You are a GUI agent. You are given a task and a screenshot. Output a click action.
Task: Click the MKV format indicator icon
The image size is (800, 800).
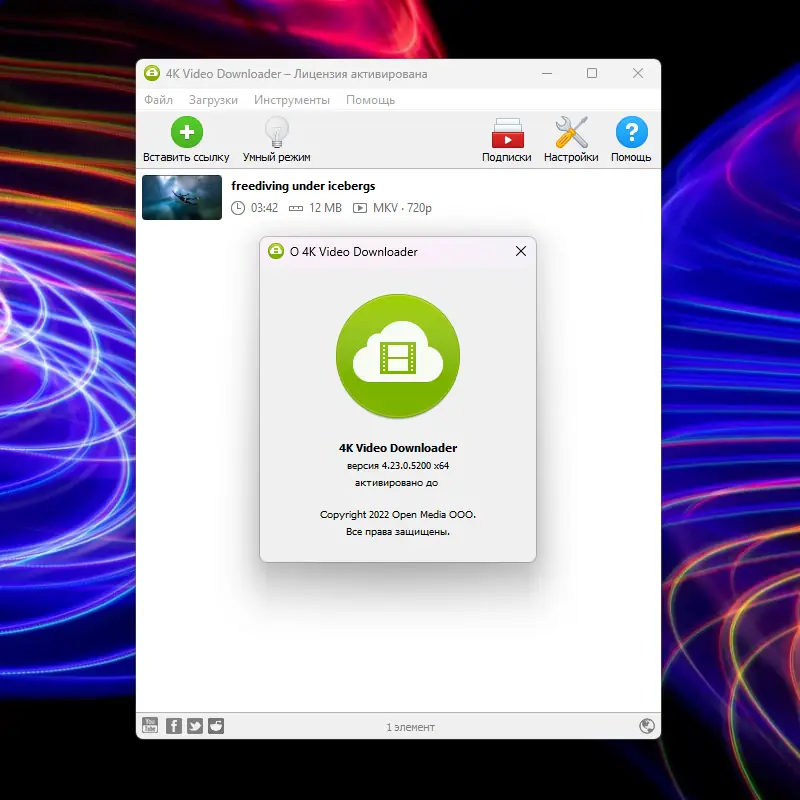[360, 209]
